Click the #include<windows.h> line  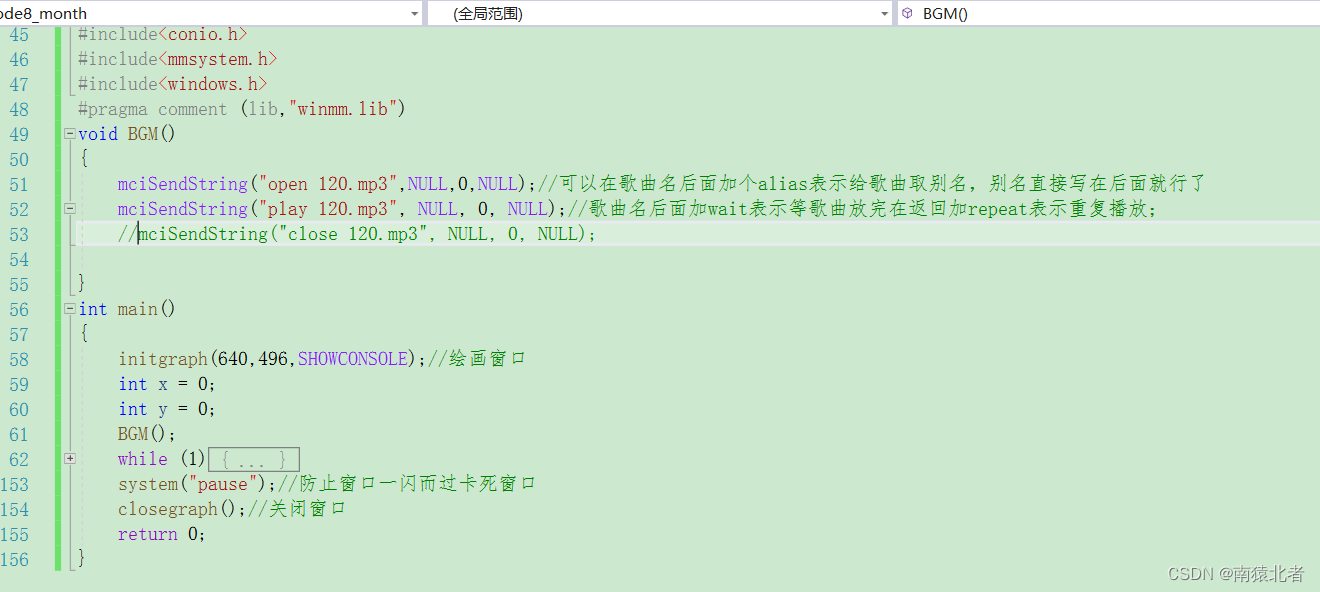(x=172, y=84)
